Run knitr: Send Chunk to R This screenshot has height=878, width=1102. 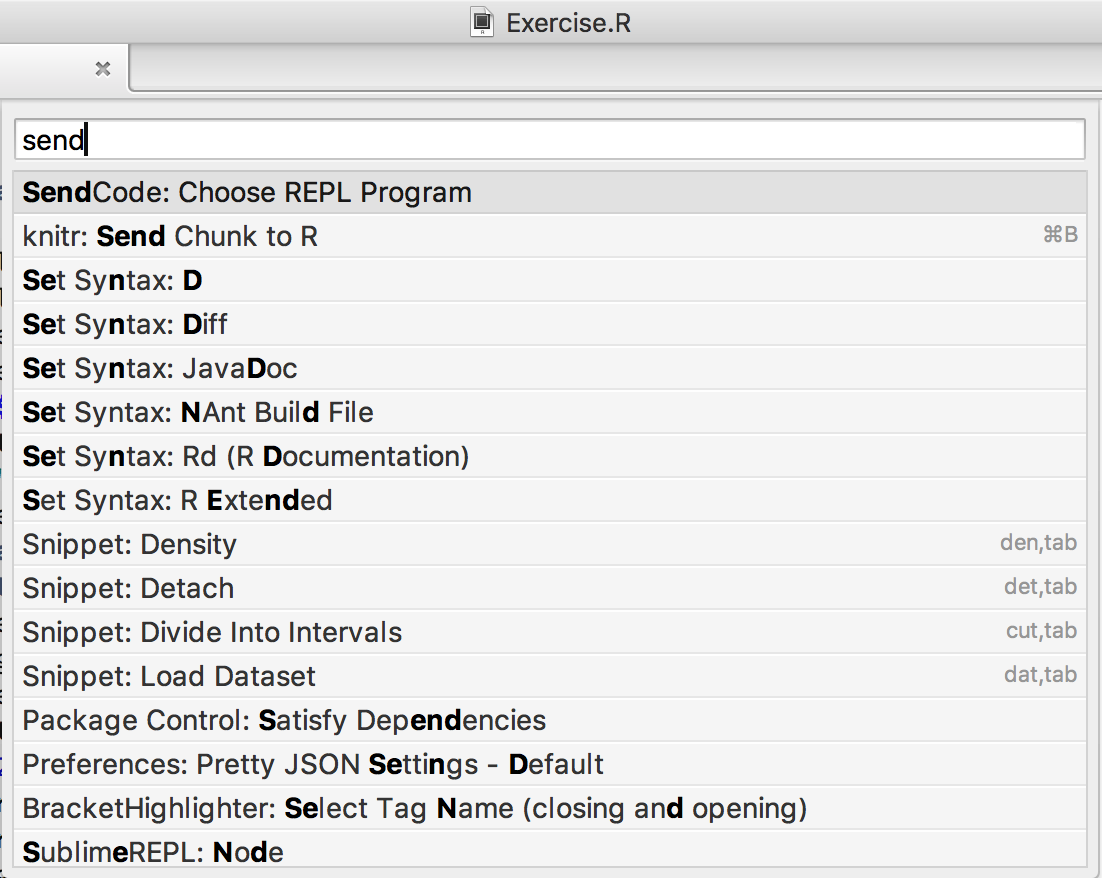click(550, 235)
